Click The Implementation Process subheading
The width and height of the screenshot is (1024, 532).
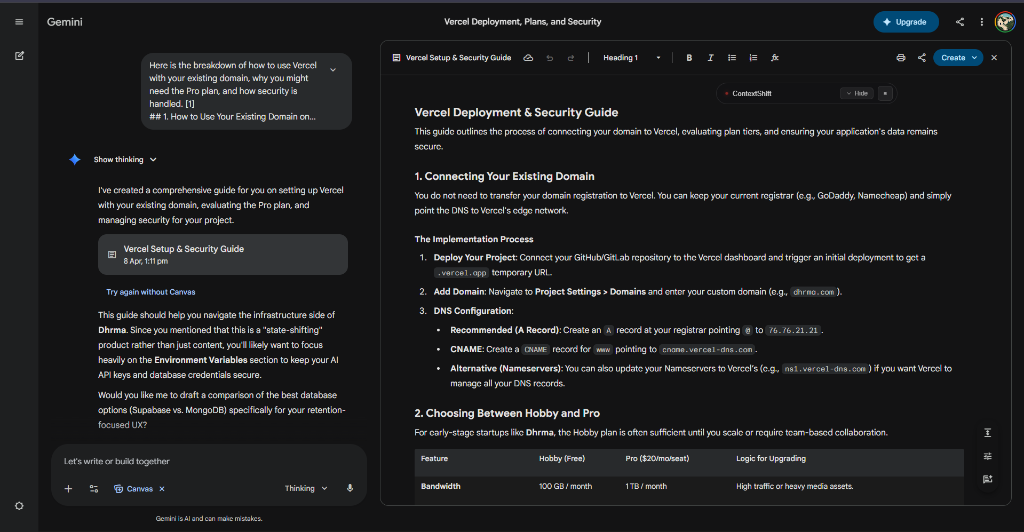pos(473,240)
